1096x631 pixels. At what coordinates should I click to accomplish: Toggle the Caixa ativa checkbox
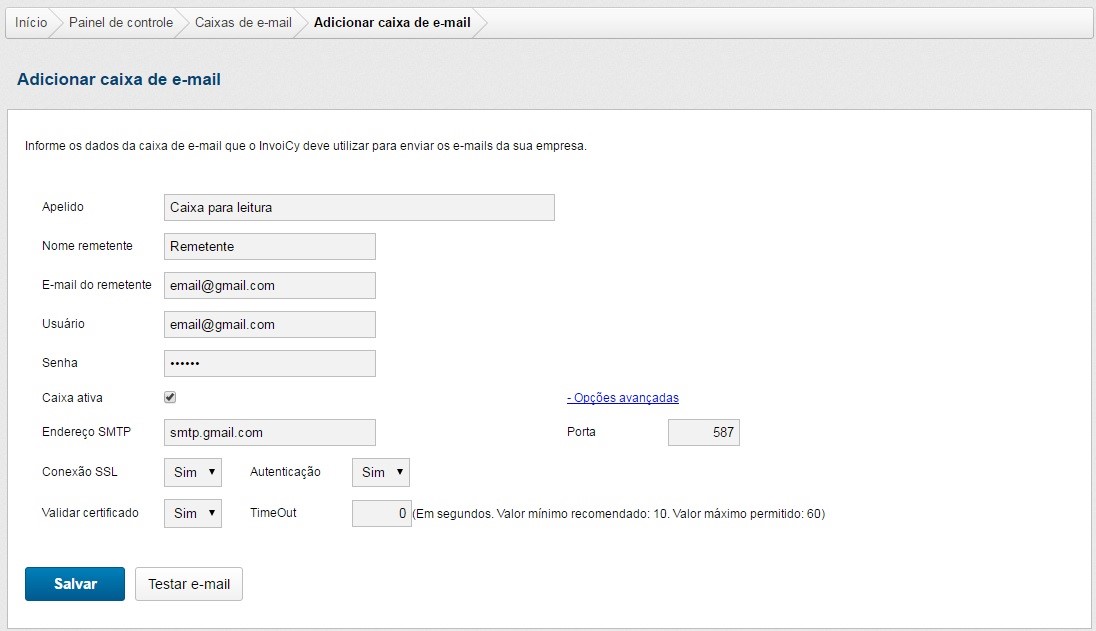tap(170, 397)
